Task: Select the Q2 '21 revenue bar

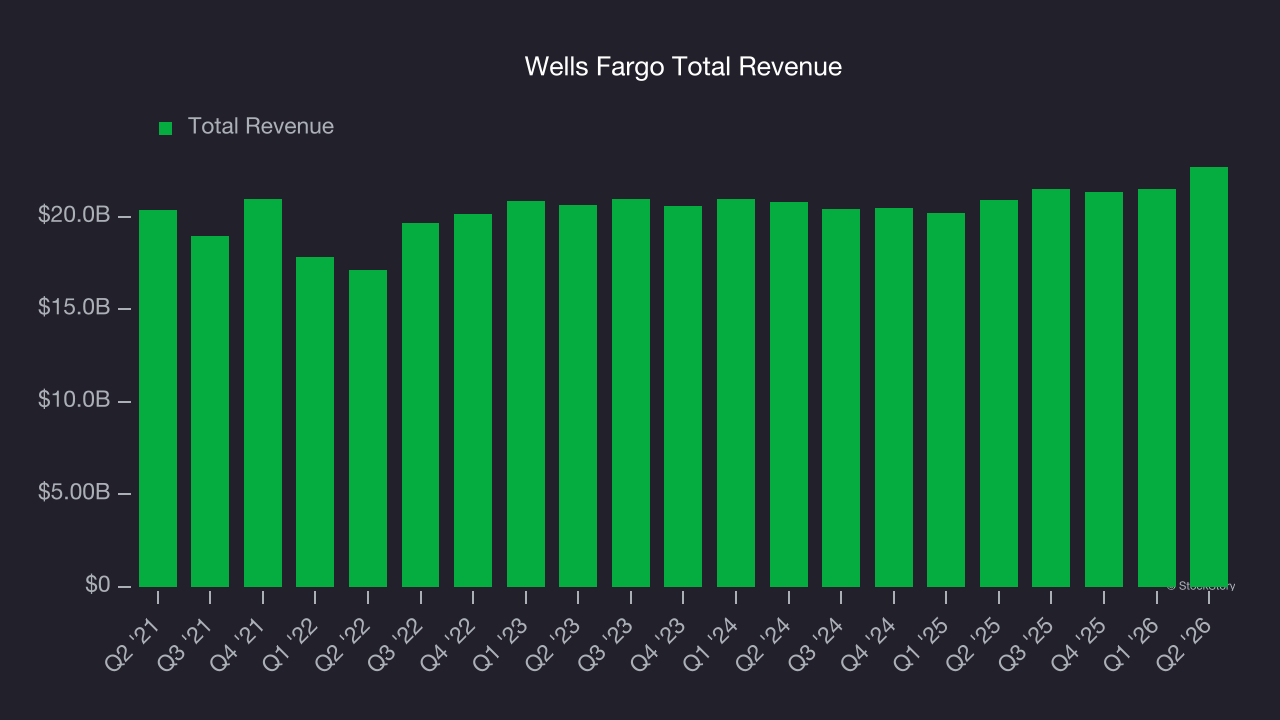Action: [158, 398]
